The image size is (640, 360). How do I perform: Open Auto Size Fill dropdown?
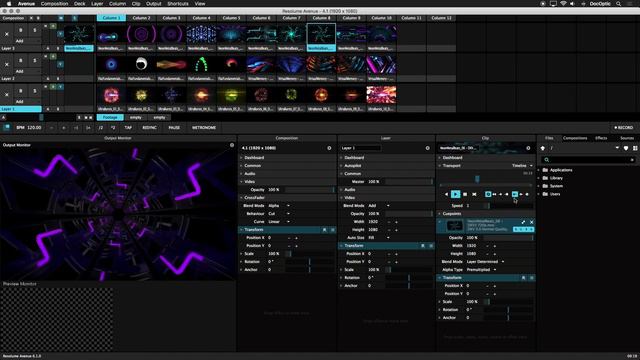379,238
